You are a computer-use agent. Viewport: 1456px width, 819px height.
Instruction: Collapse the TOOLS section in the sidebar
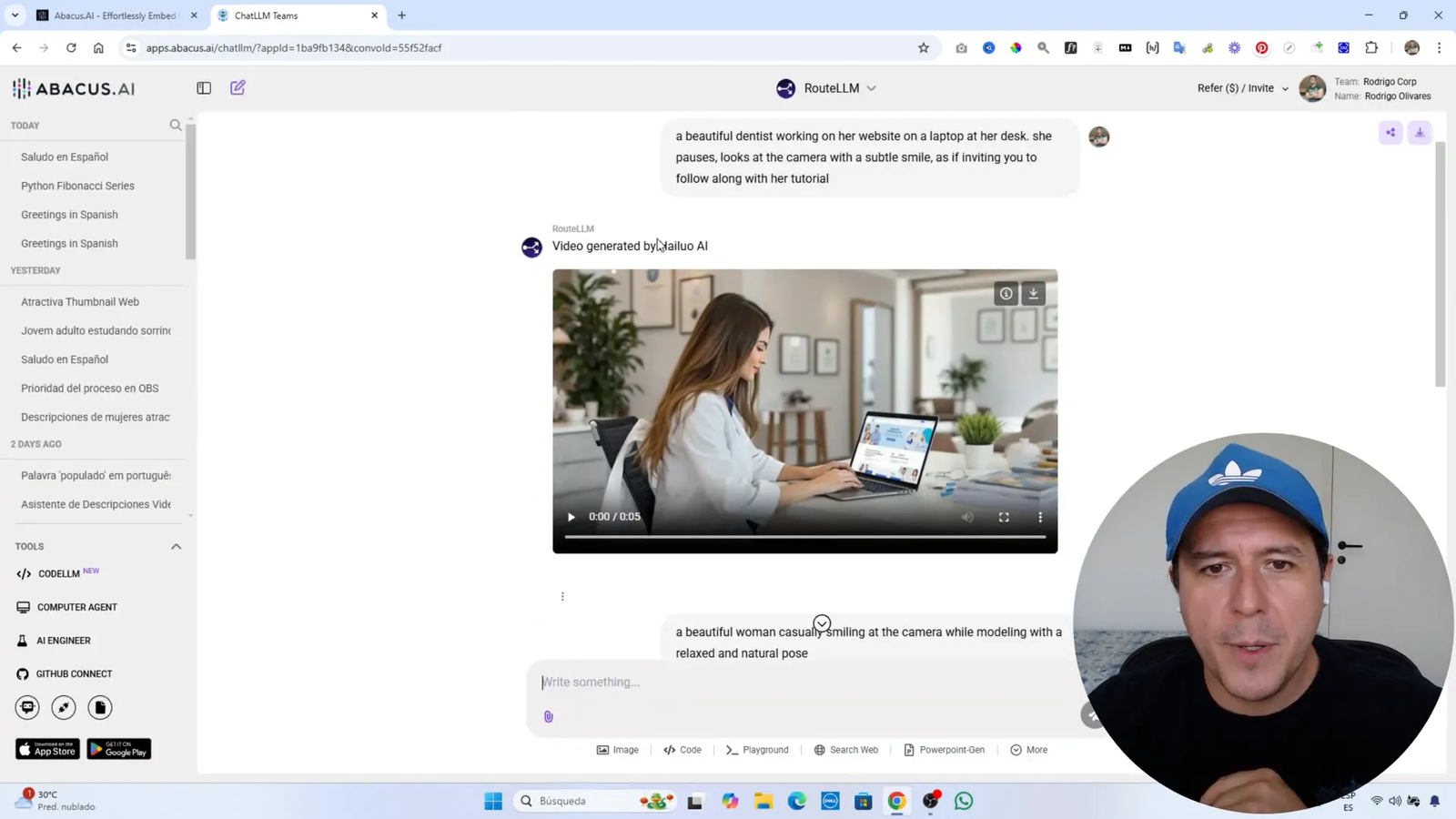[176, 546]
